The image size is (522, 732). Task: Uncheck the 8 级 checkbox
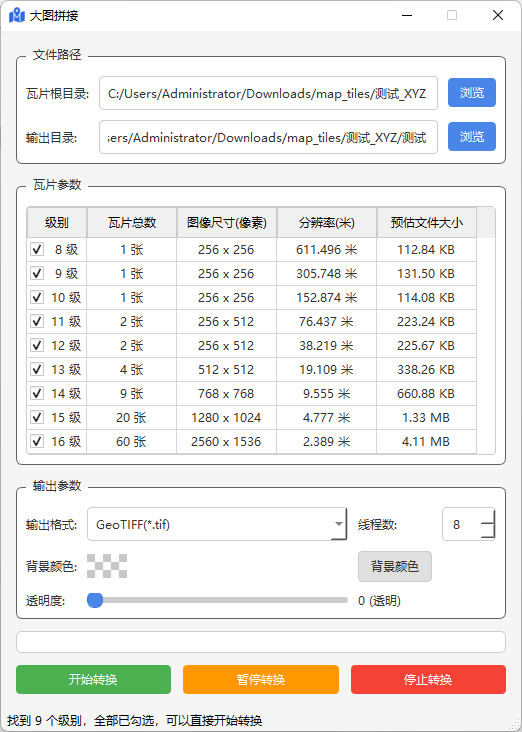[x=37, y=249]
